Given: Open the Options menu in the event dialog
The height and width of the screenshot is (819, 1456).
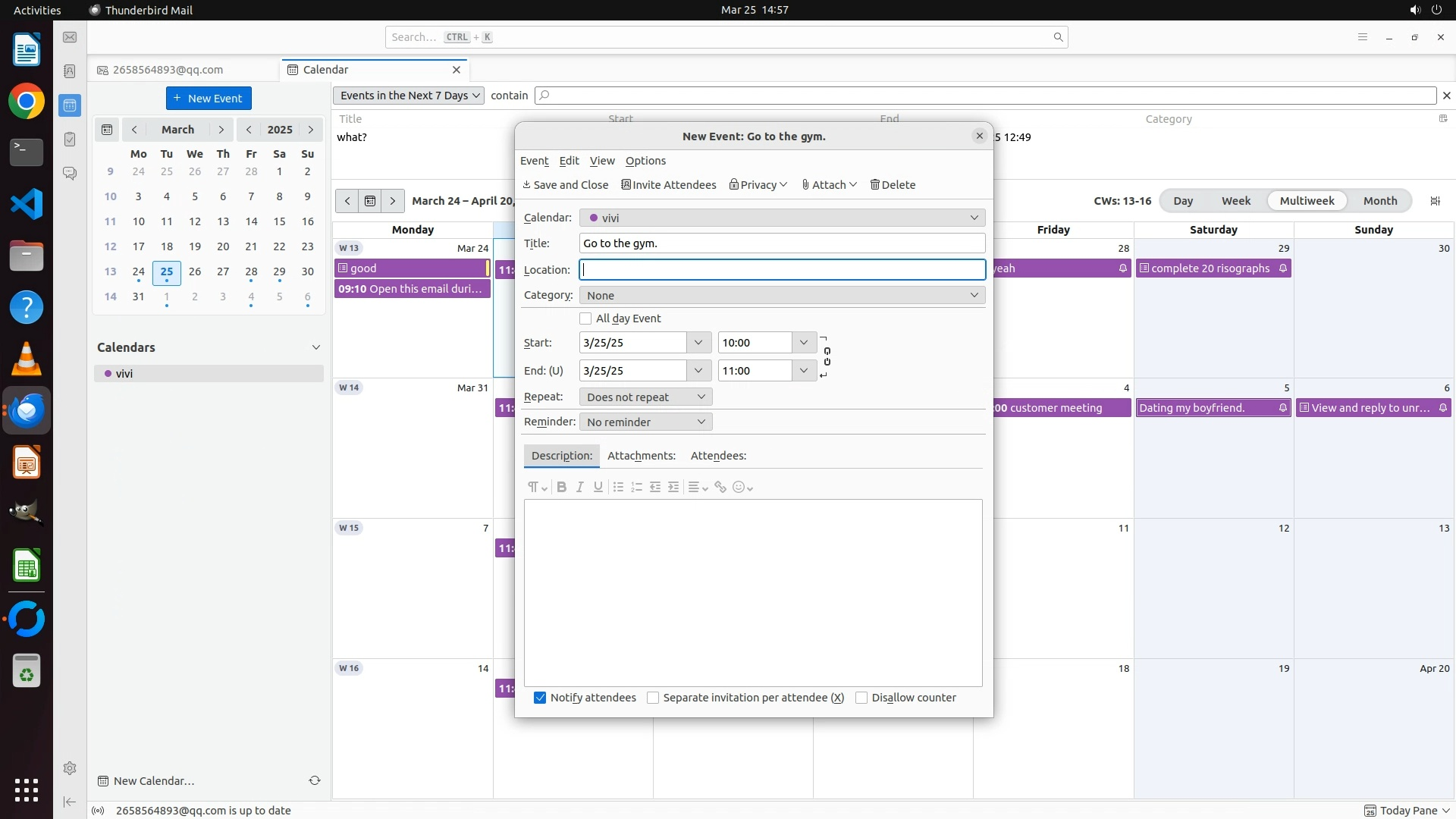Looking at the screenshot, I should point(645,161).
